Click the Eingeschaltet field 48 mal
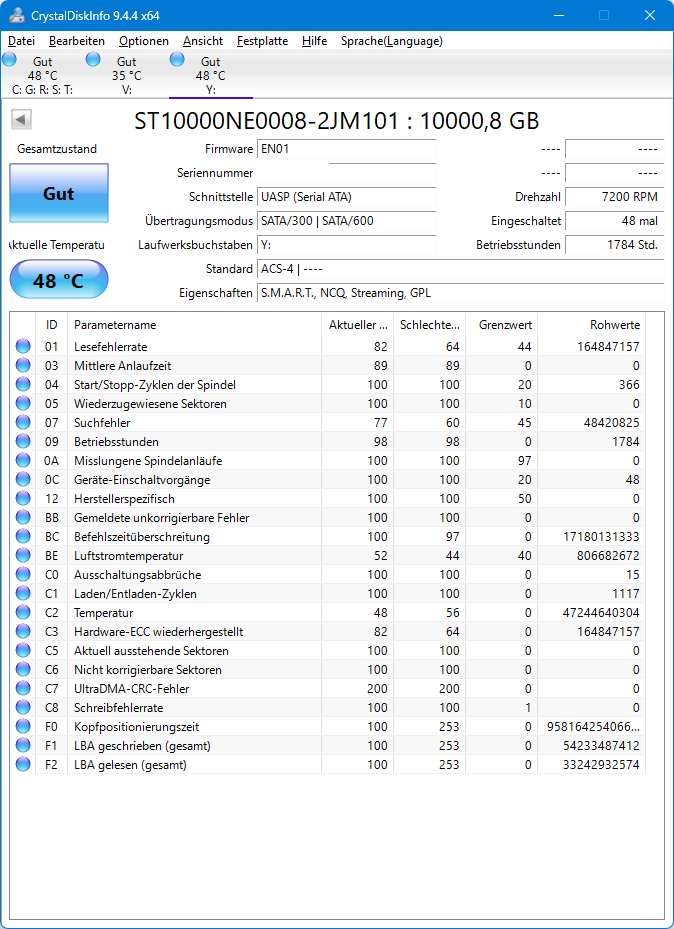Viewport: 674px width, 929px height. tap(614, 221)
